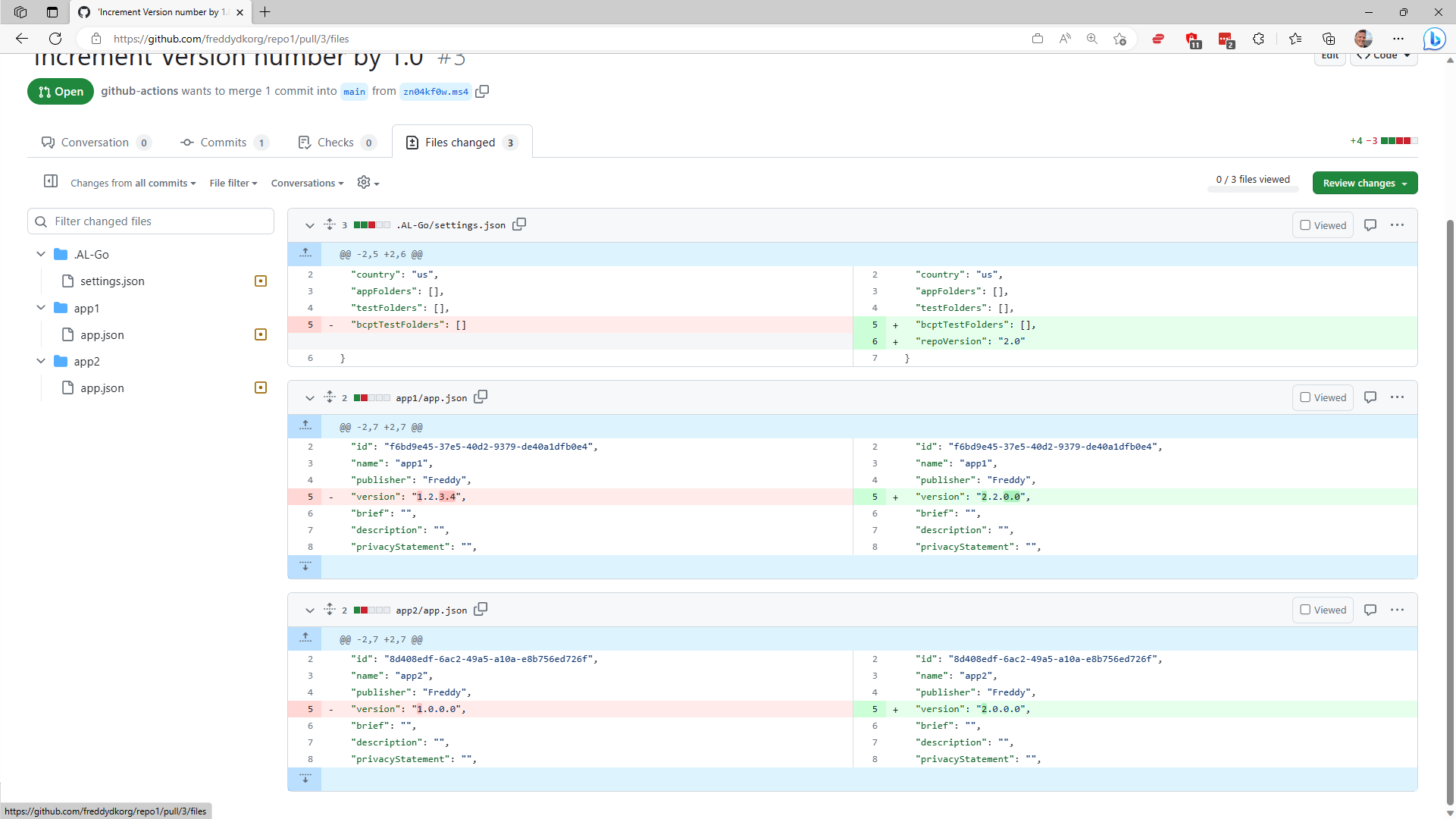The width and height of the screenshot is (1456, 819).
Task: Copy the .AL-Go/settings.json file path
Action: 520,224
